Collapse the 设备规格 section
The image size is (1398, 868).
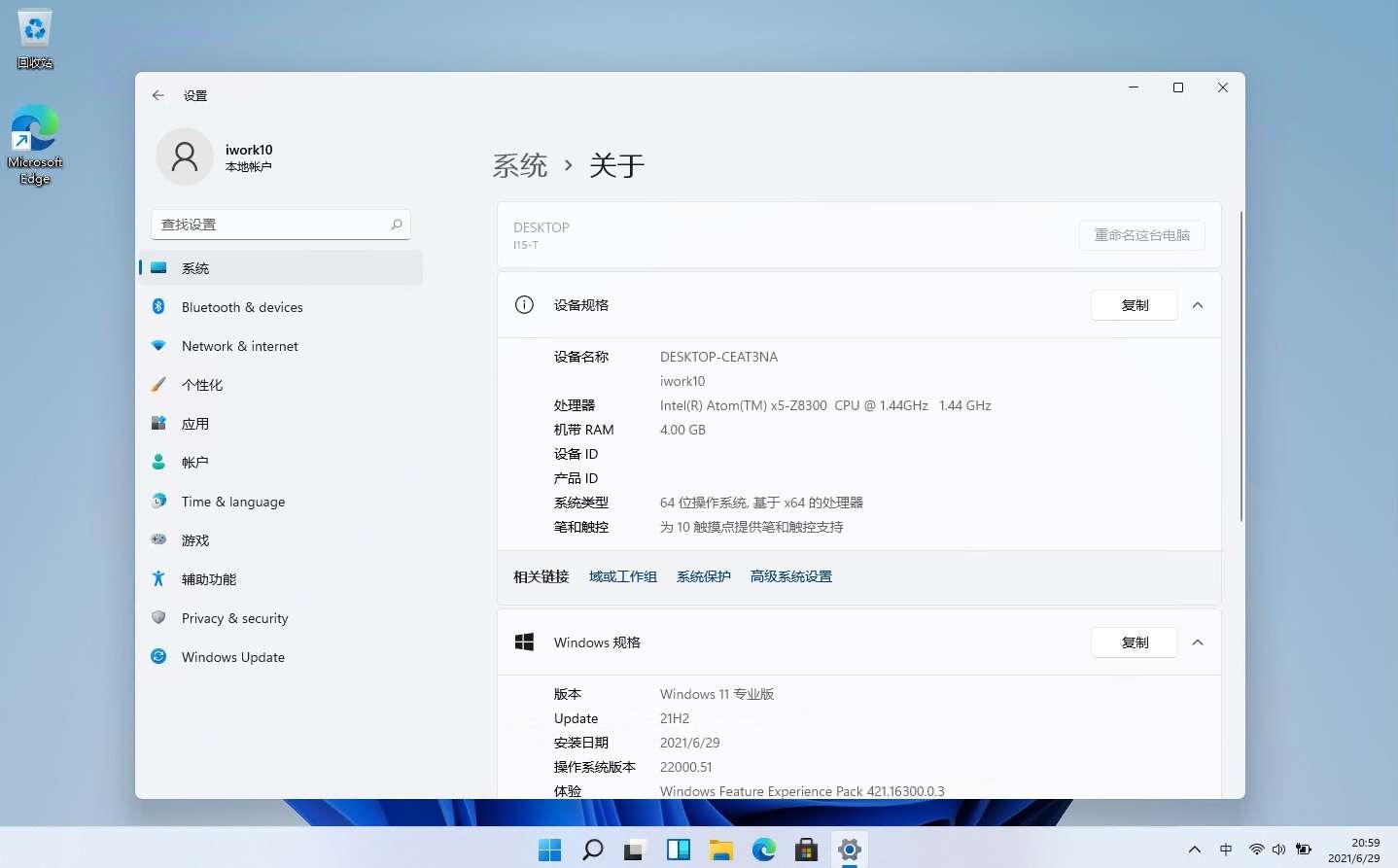[x=1198, y=305]
